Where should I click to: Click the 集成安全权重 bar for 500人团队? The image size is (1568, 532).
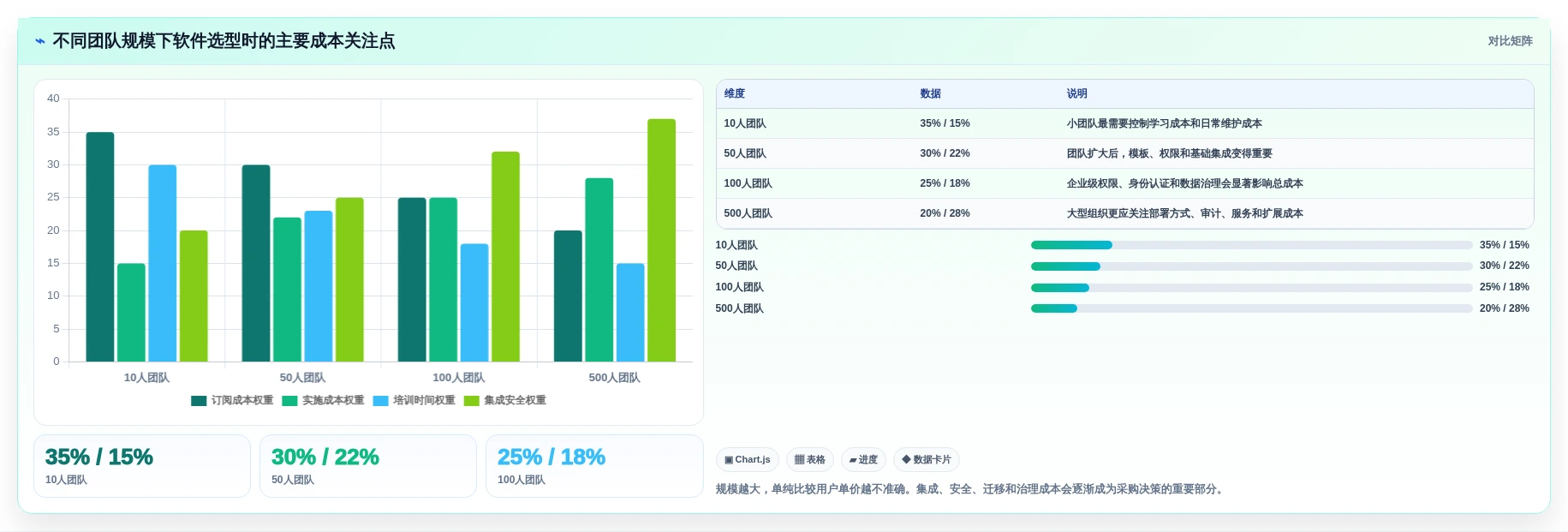661,241
